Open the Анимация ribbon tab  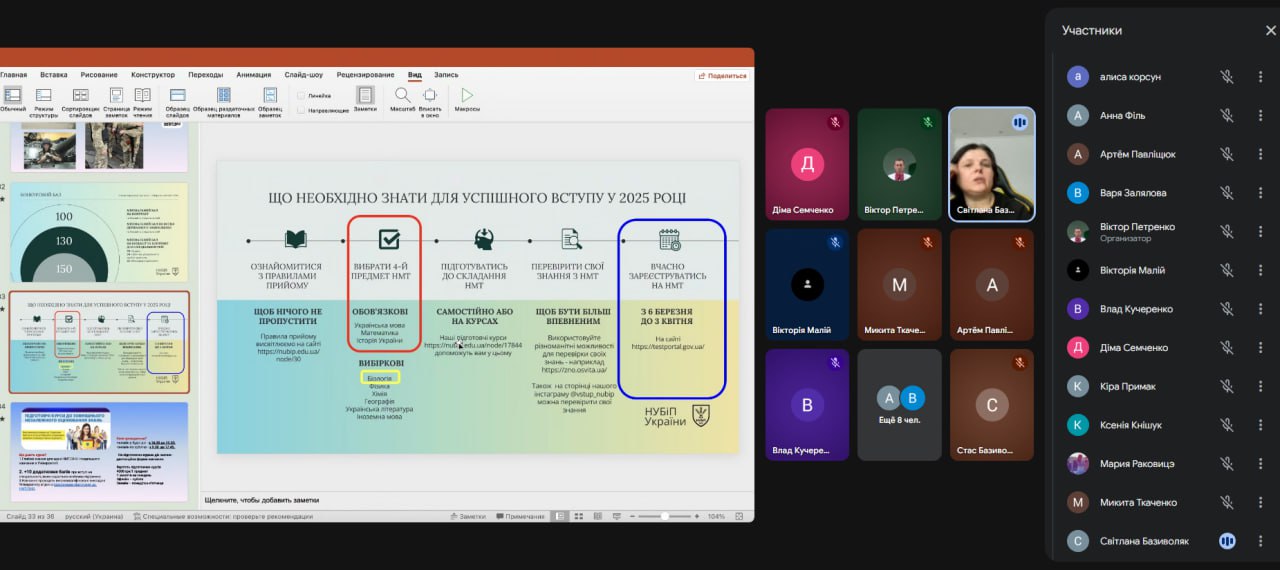click(253, 75)
